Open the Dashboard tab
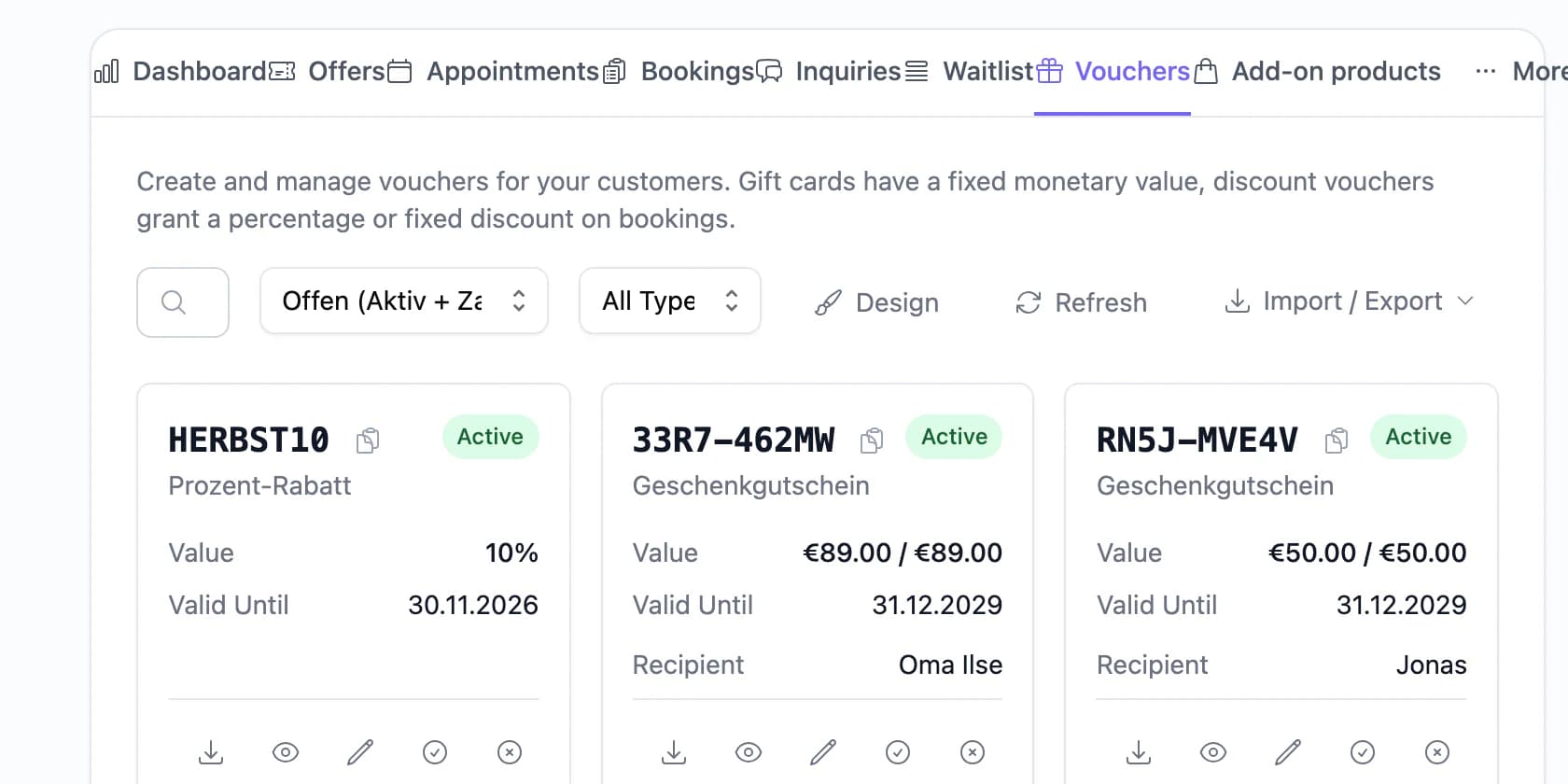This screenshot has height=784, width=1568. [x=180, y=72]
